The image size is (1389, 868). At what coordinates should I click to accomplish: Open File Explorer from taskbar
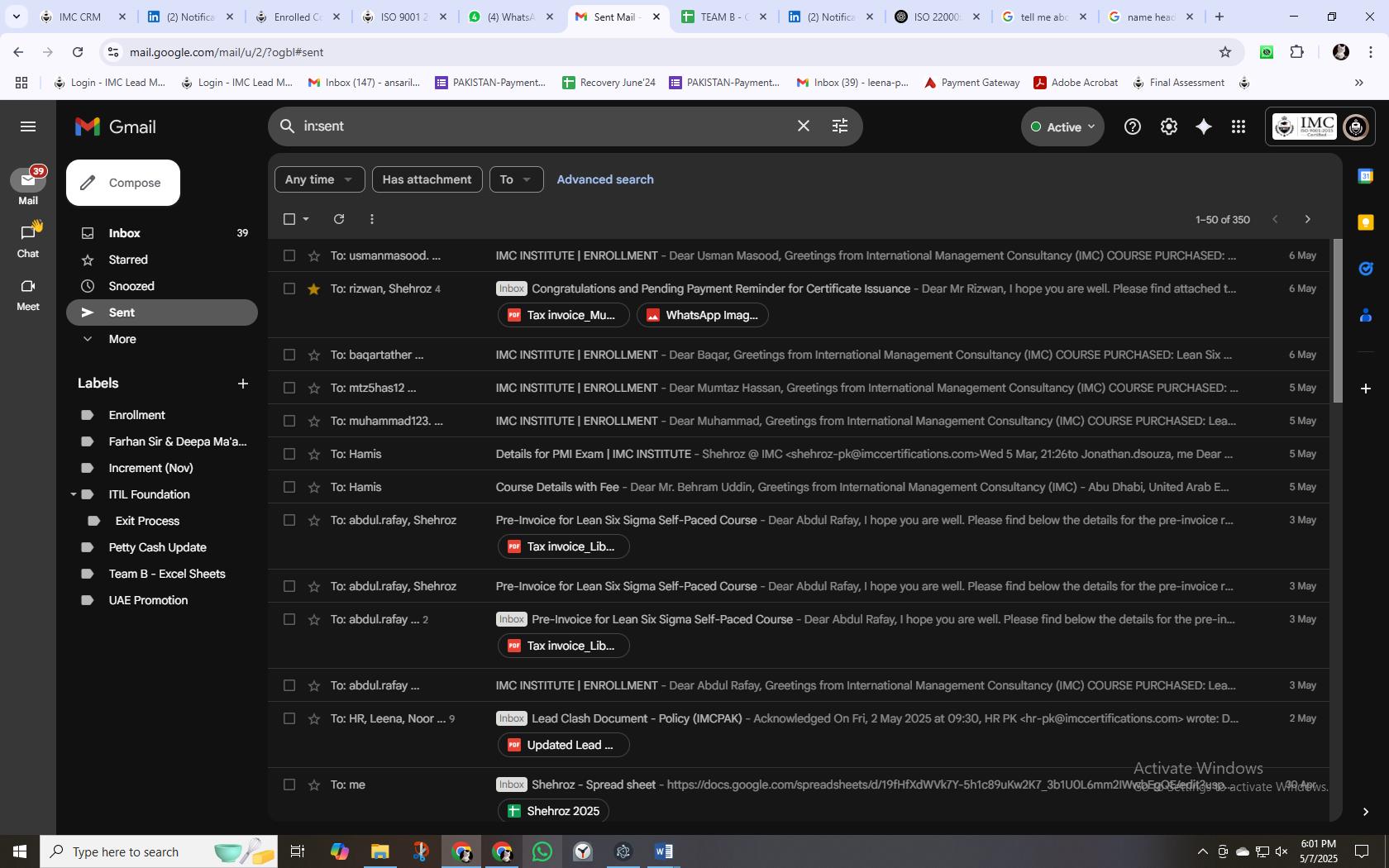pos(379,851)
